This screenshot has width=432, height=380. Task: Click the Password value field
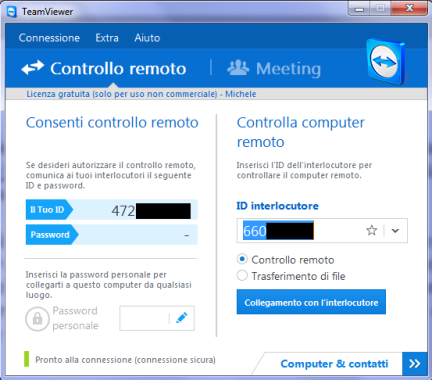click(138, 235)
